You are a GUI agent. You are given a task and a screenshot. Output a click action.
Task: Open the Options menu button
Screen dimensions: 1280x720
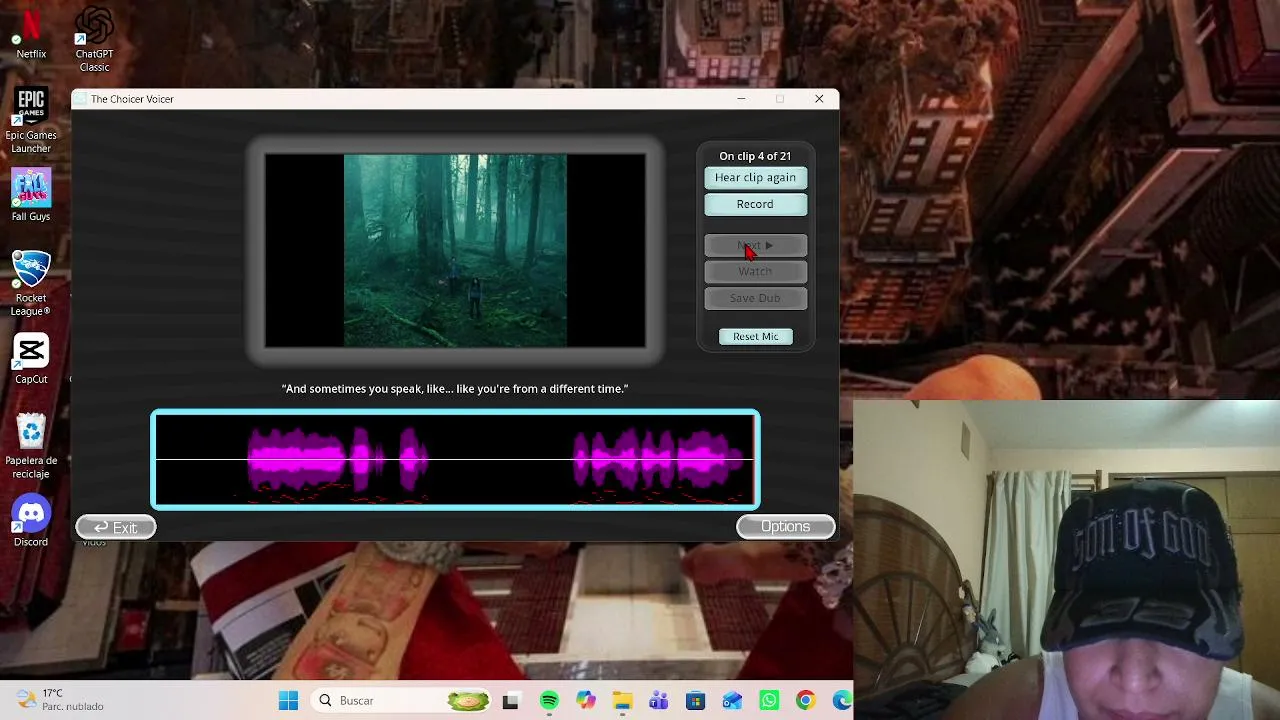tap(785, 527)
